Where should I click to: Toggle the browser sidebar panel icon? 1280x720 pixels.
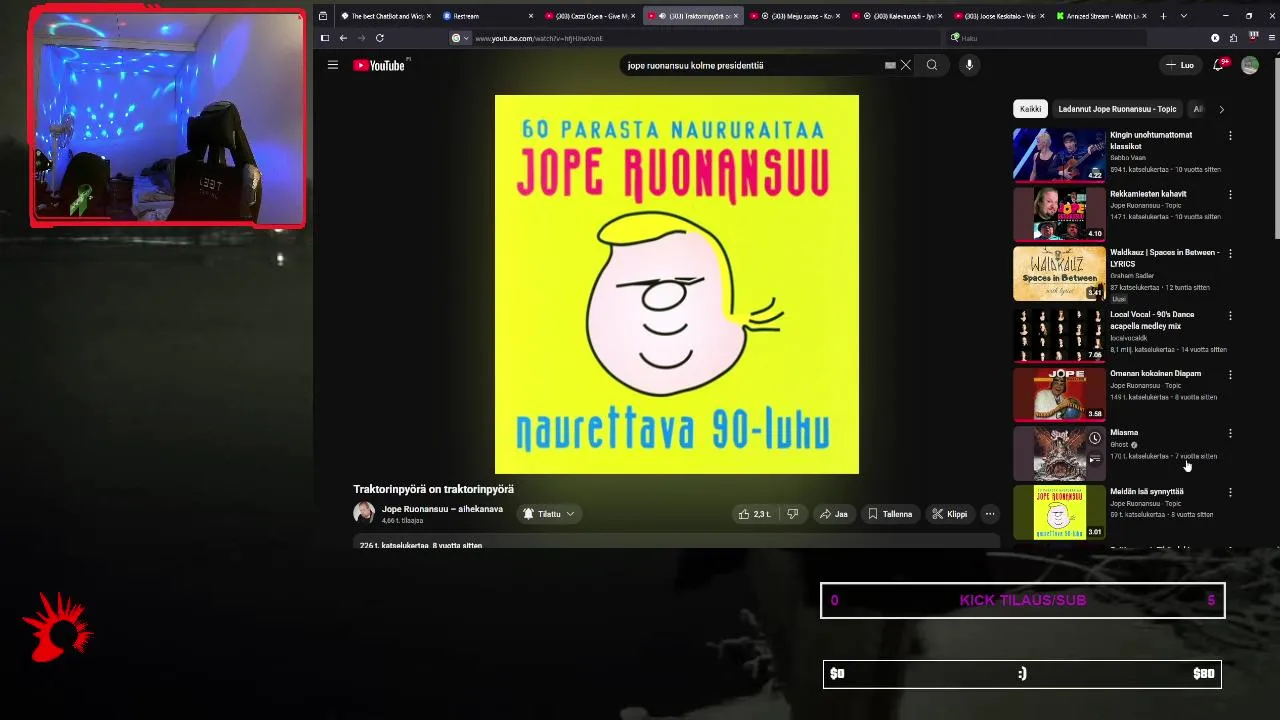click(324, 38)
